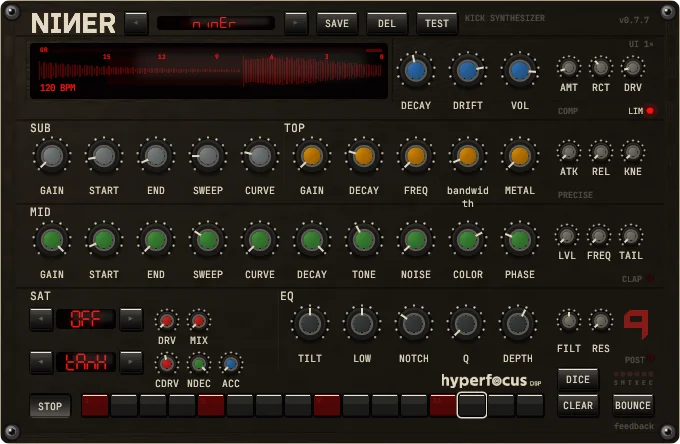This screenshot has width=680, height=444.
Task: Click the waveform display
Action: [209, 71]
